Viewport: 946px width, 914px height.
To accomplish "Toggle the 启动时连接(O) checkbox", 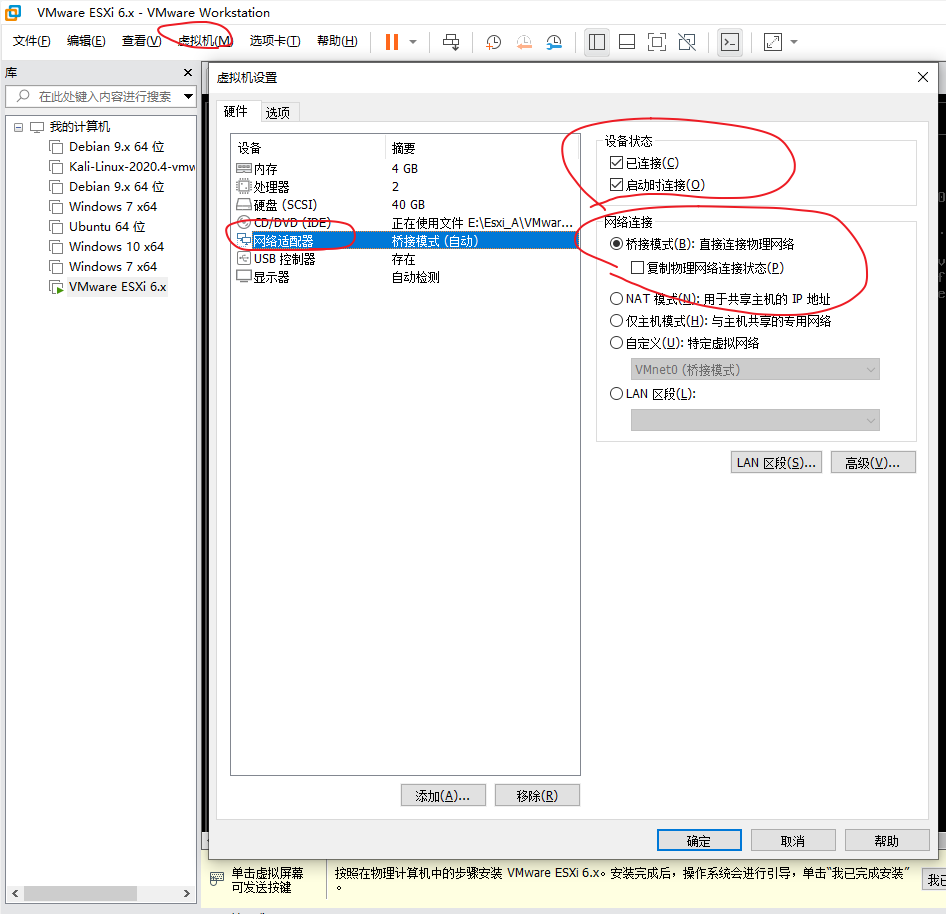I will pyautogui.click(x=616, y=185).
